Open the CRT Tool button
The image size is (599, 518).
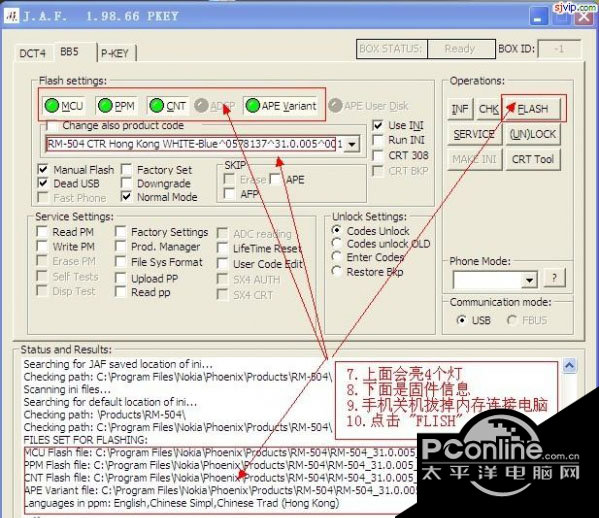click(533, 159)
